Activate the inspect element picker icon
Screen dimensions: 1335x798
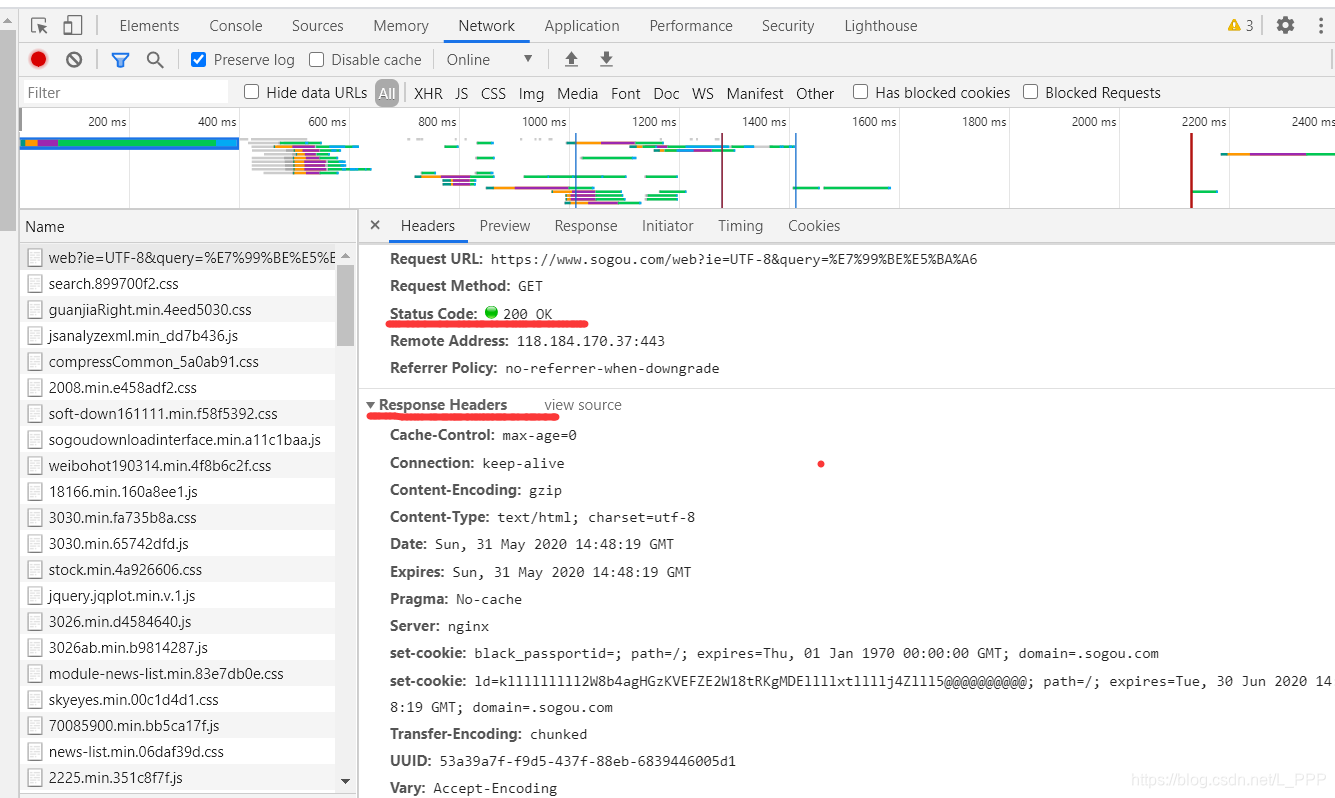40,26
